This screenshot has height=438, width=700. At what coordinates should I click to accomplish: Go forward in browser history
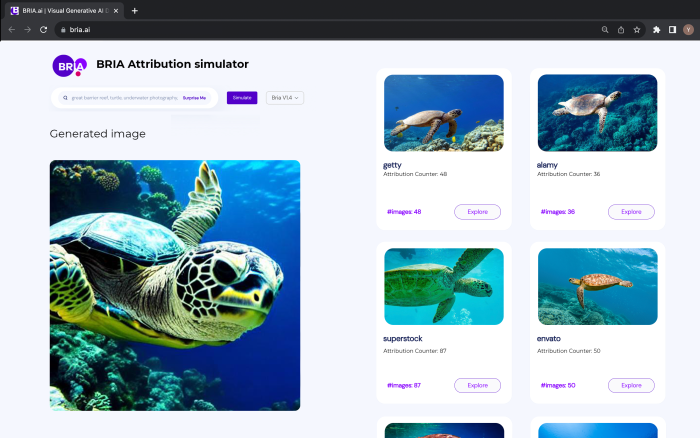[28, 29]
